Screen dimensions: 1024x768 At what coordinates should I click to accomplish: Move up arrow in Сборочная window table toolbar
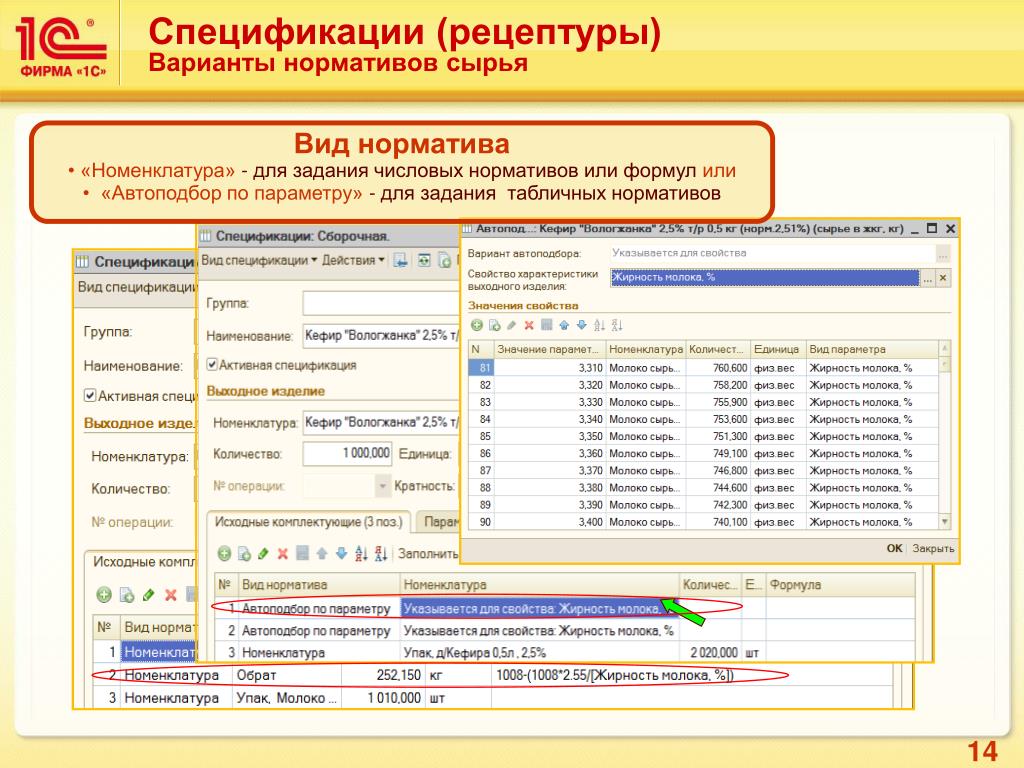click(x=321, y=554)
